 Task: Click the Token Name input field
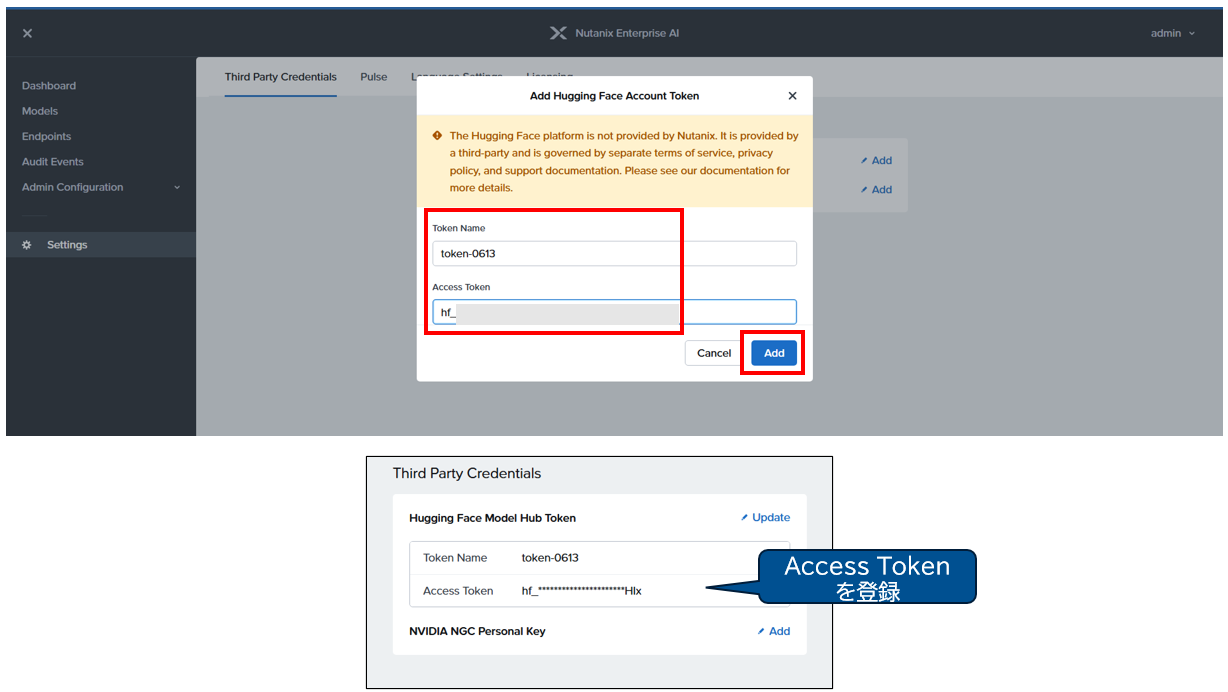point(614,254)
